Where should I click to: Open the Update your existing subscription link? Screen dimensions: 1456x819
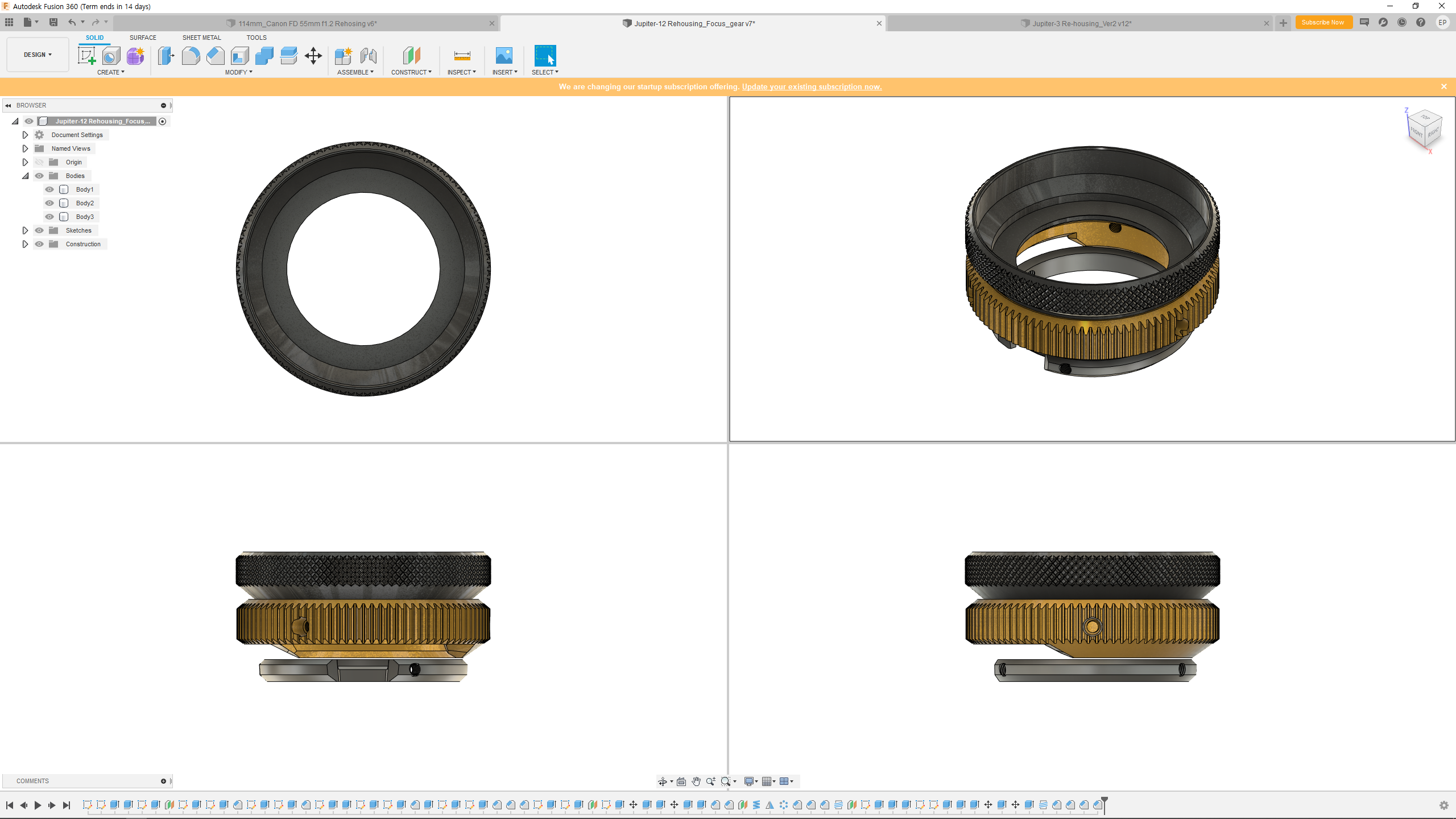click(812, 86)
